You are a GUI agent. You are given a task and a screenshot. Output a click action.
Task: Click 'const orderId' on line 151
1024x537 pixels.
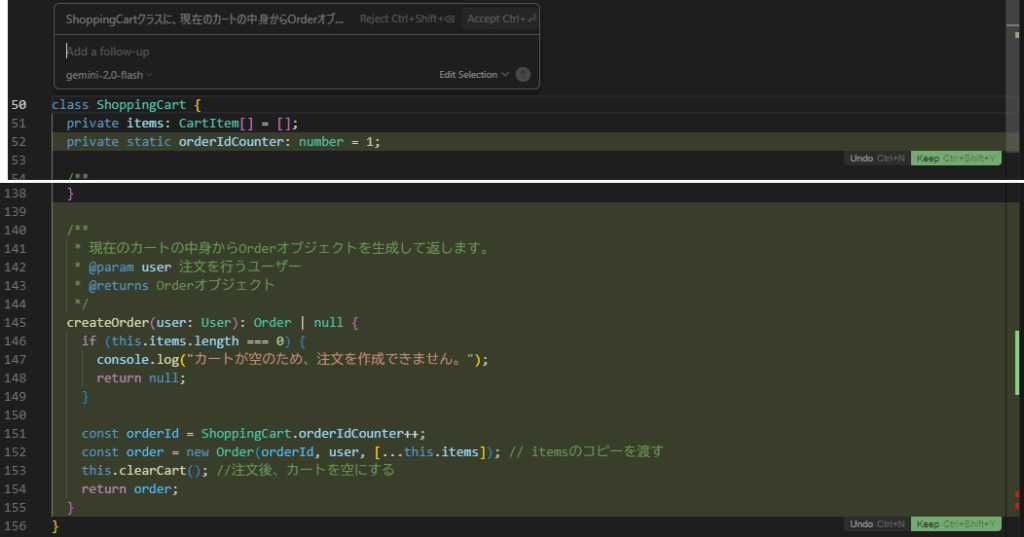[x=130, y=434]
